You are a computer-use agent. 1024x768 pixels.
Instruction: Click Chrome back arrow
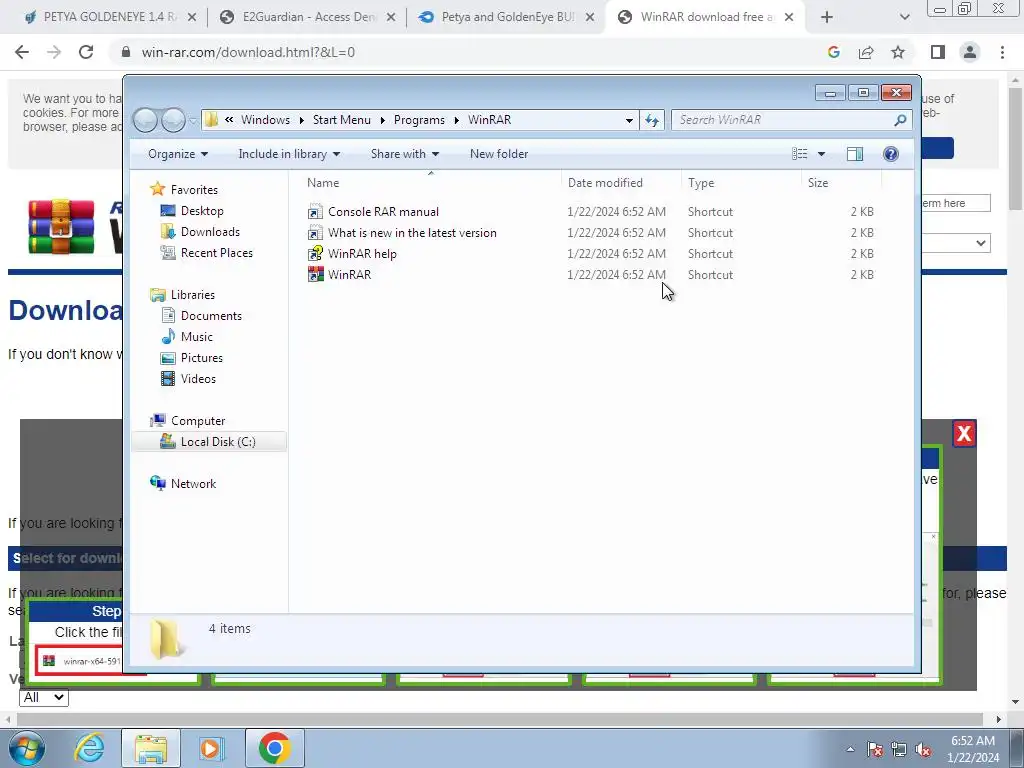tap(22, 52)
